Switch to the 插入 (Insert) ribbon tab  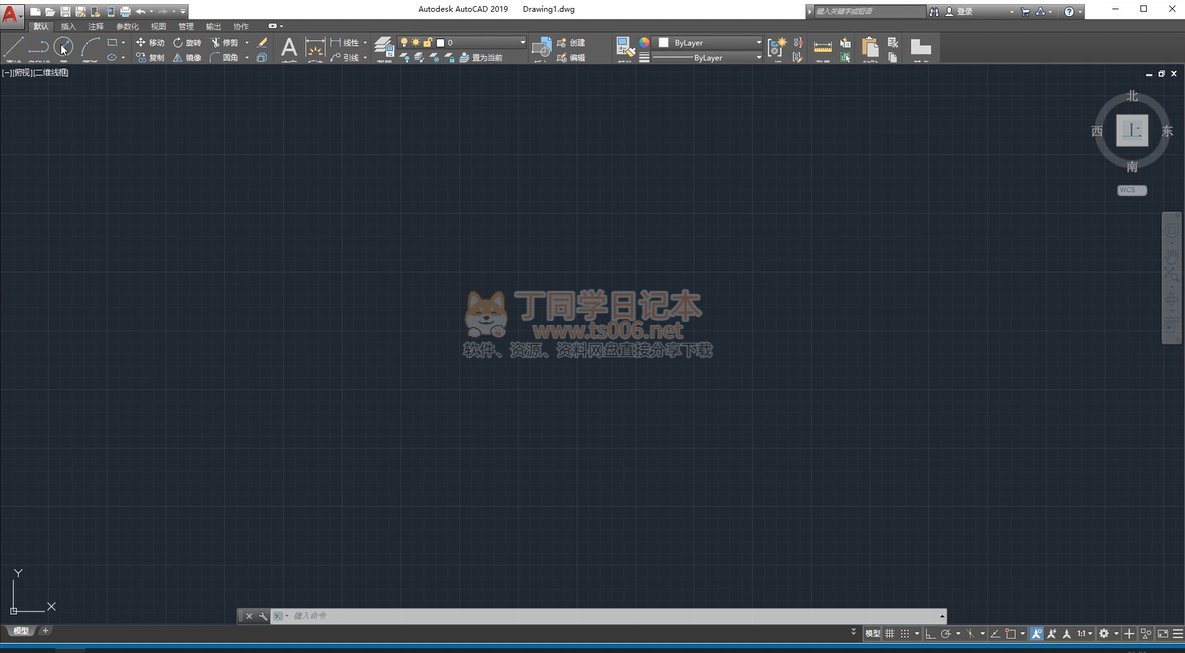click(x=68, y=26)
